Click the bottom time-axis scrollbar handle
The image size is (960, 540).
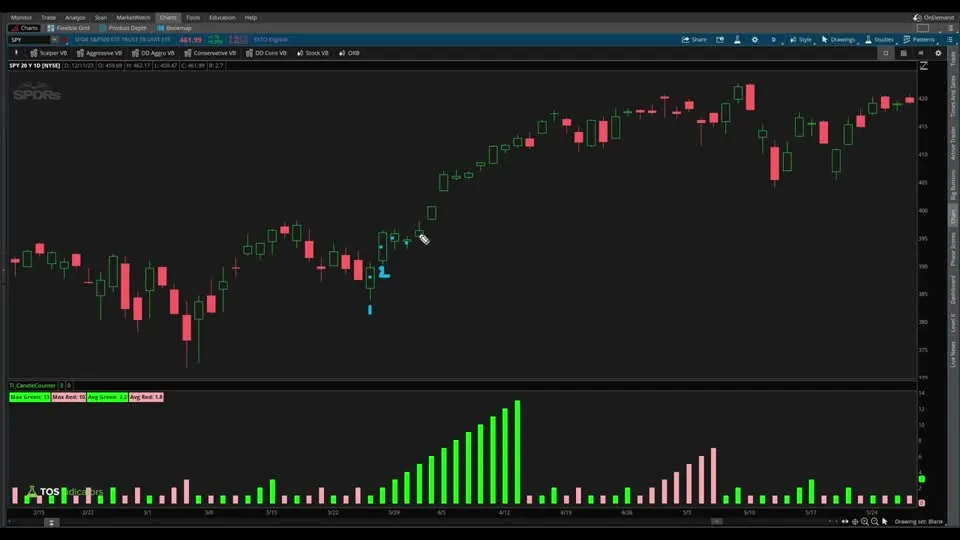716,522
